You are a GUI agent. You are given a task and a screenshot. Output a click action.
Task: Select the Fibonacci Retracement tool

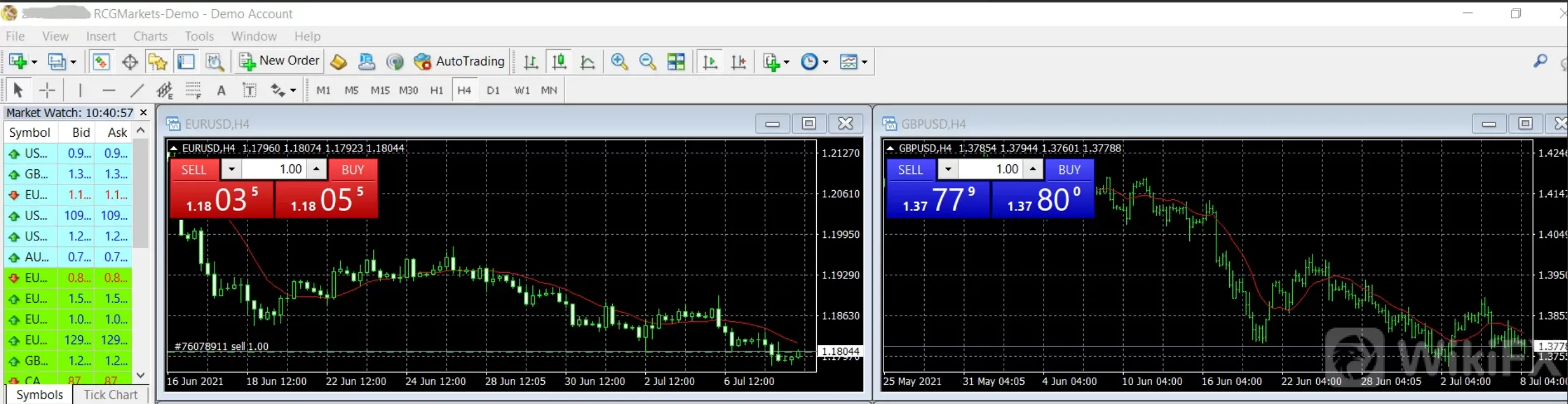[193, 90]
